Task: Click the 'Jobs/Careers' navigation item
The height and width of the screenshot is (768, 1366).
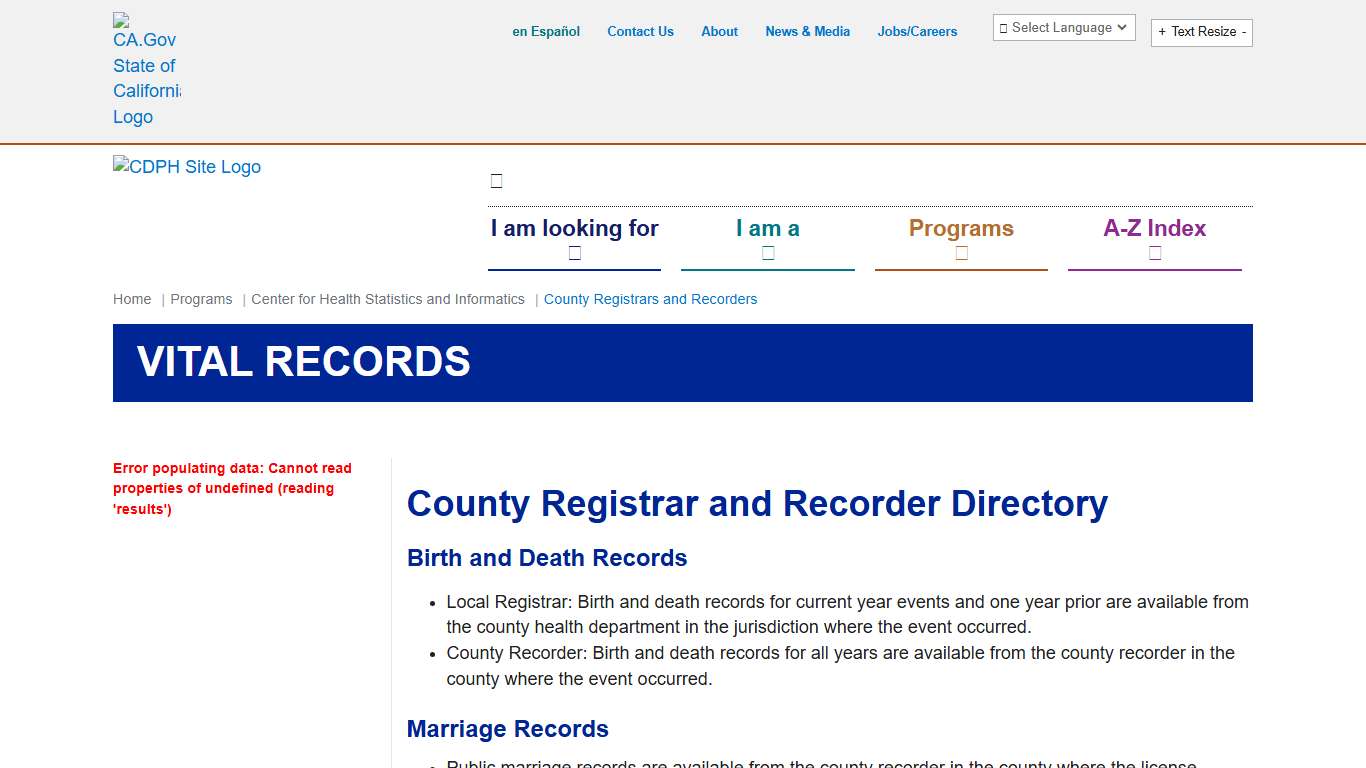Action: 917,31
